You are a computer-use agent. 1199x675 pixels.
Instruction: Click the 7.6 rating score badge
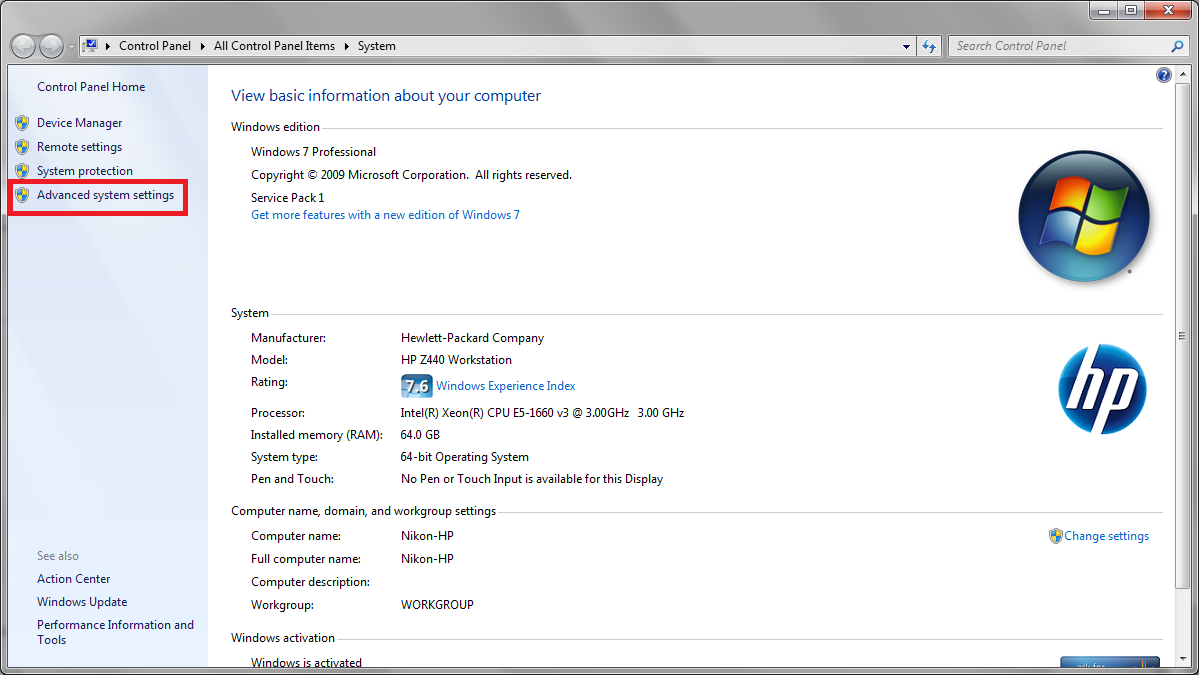click(416, 386)
